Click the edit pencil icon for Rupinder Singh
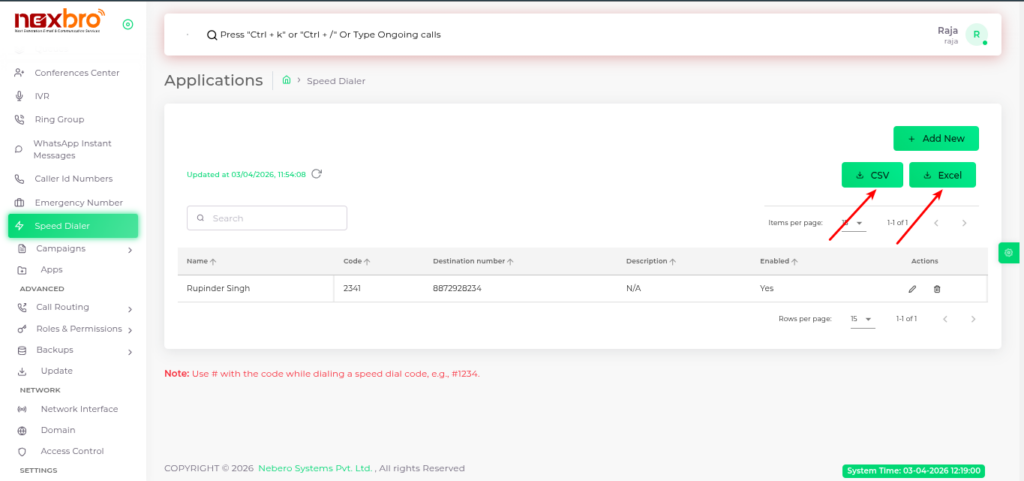The height and width of the screenshot is (481, 1024). tap(912, 289)
